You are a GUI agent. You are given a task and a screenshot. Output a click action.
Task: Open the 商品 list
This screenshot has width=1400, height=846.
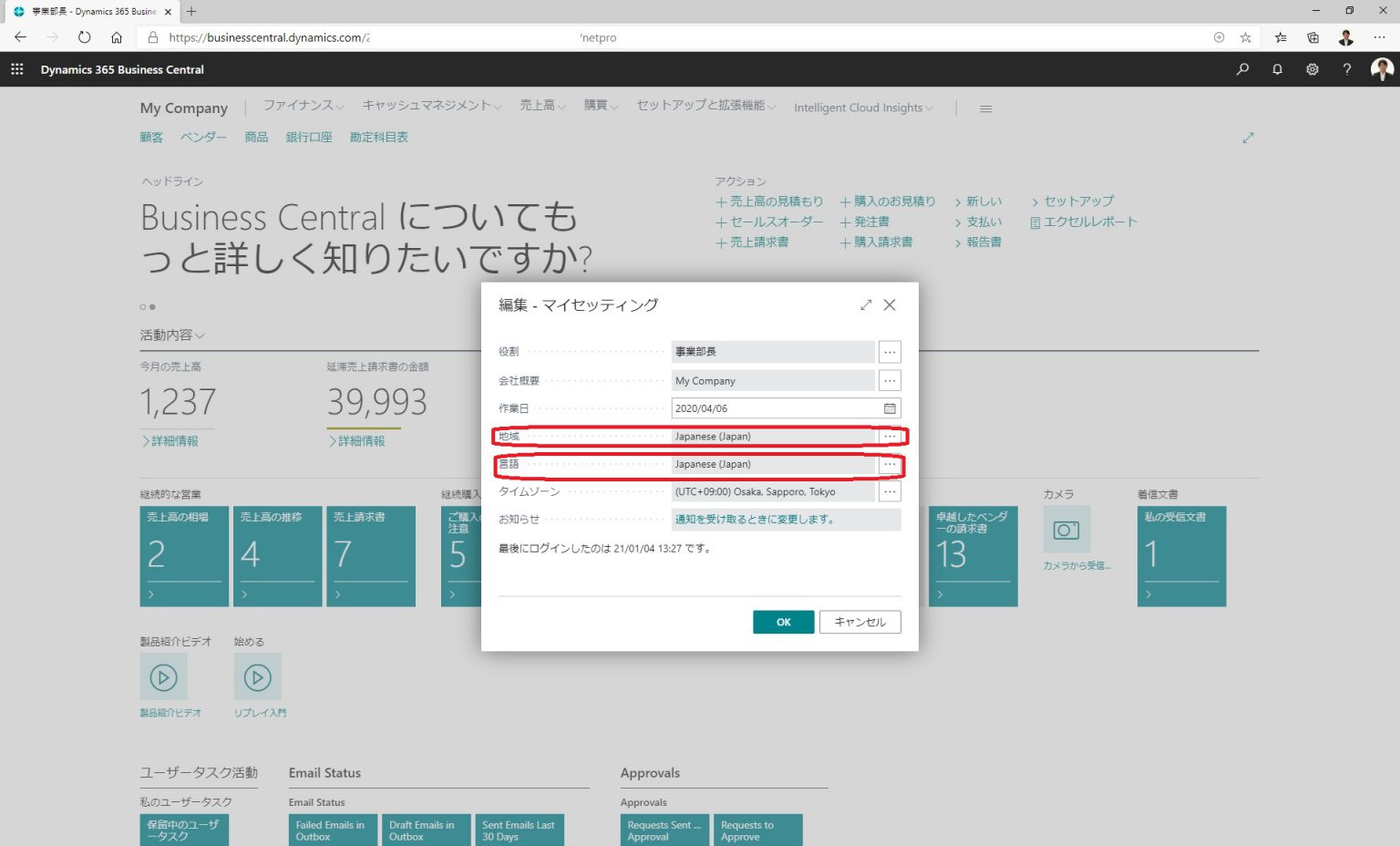(256, 138)
